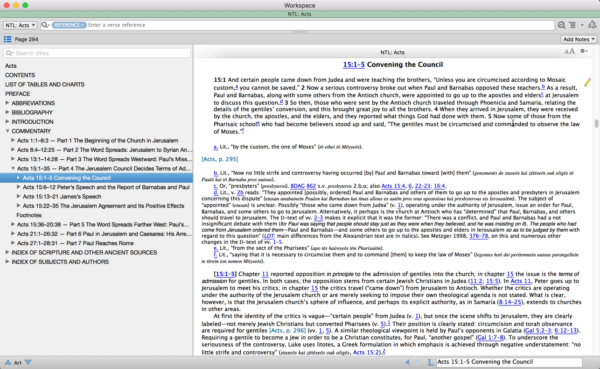Select Acts 15:36–20:38 Part 5 item
The height and width of the screenshot is (369, 600).
coord(103,224)
